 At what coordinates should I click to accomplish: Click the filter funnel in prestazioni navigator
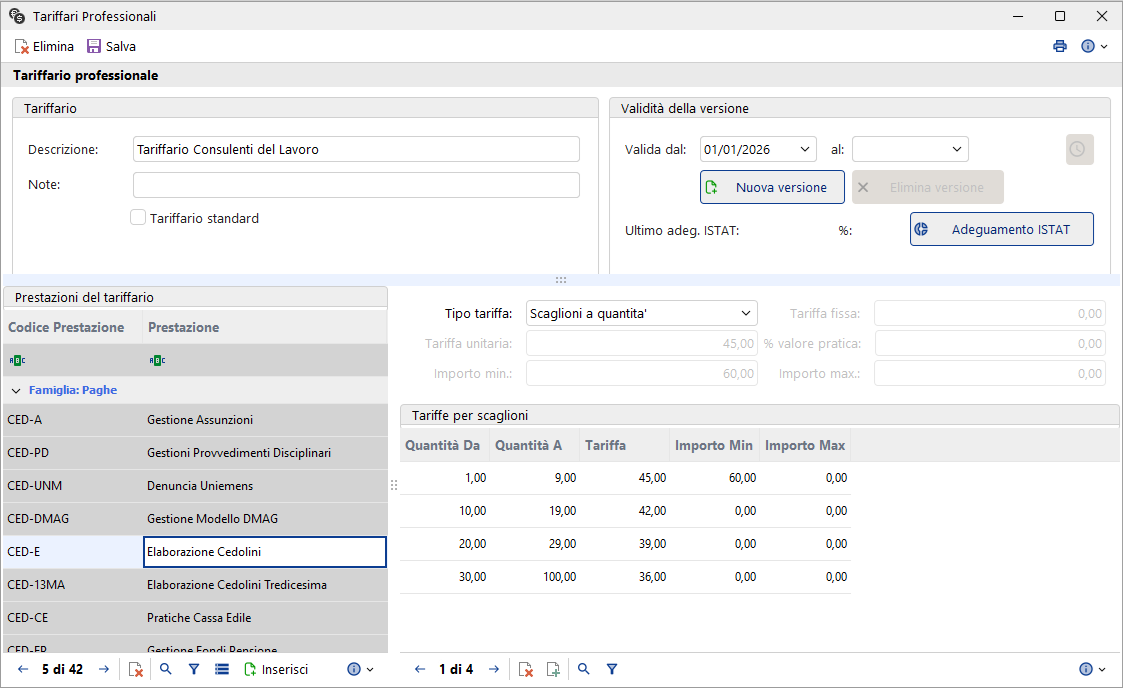(193, 669)
